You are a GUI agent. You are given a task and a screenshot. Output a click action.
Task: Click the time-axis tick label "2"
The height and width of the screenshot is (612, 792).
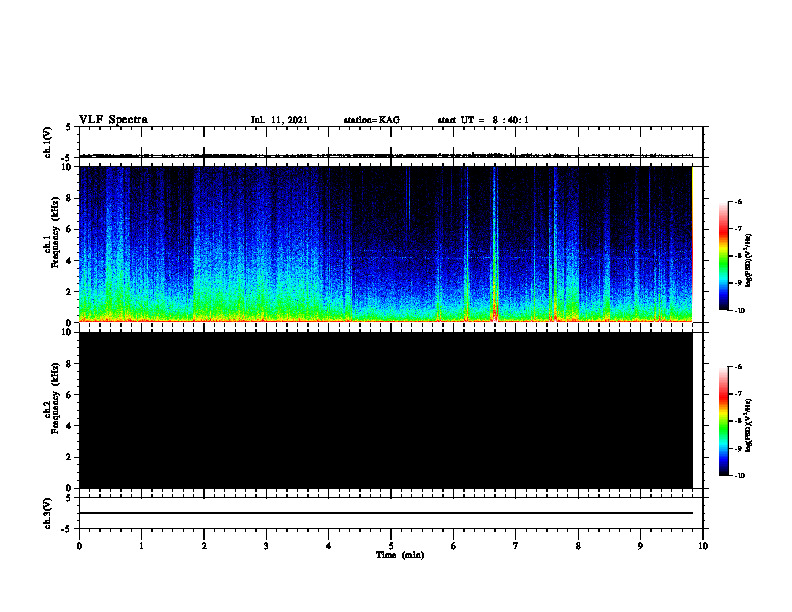pos(204,546)
